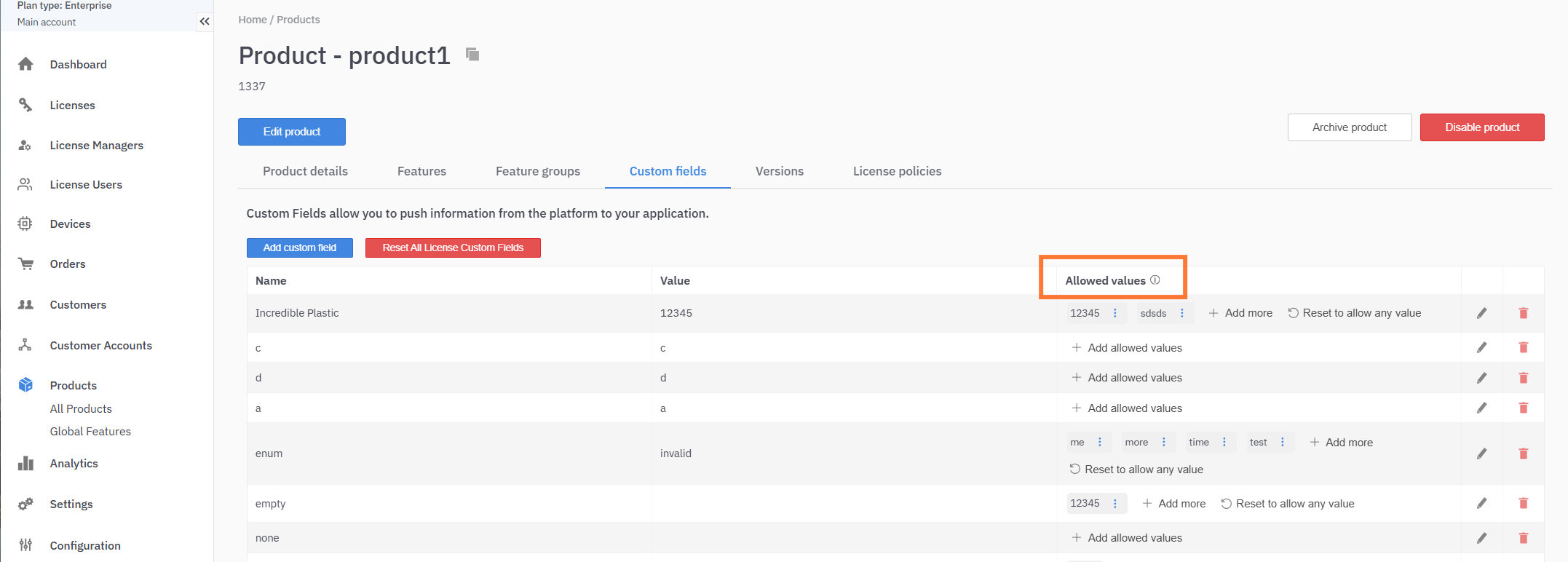Click the Disable product button
Screen dimensions: 1568x562
pyautogui.click(x=1481, y=127)
